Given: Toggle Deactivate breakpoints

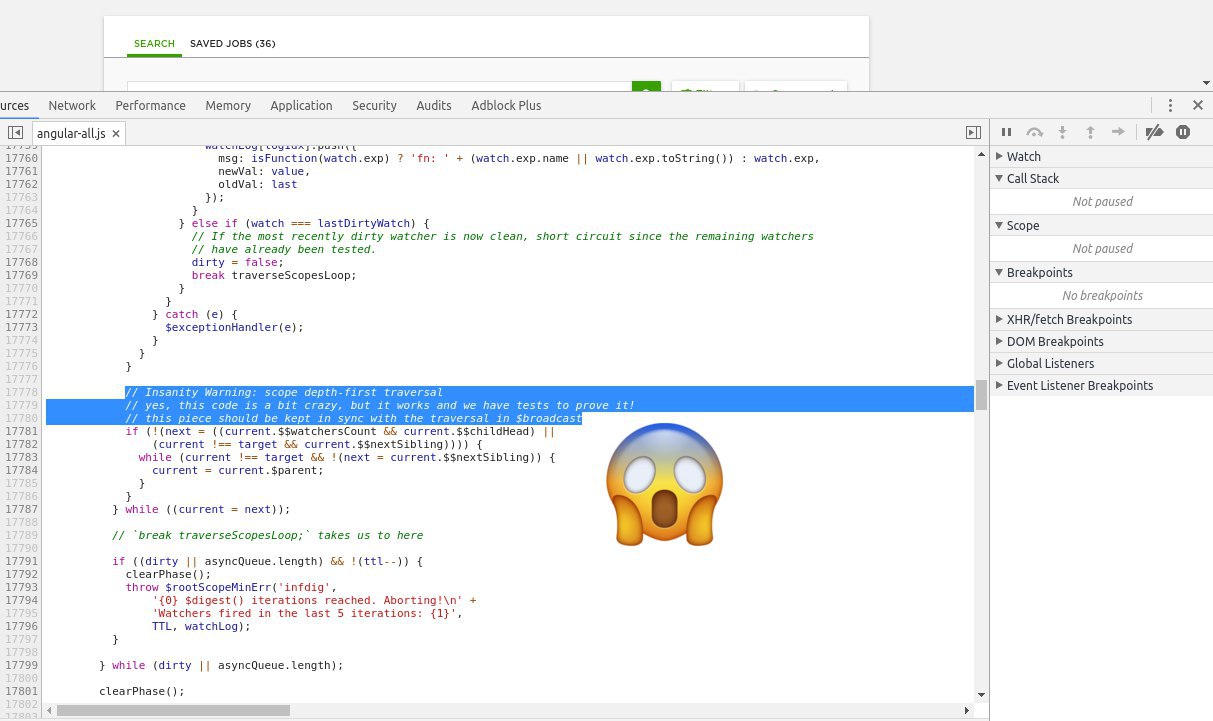Looking at the screenshot, I should 1154,132.
